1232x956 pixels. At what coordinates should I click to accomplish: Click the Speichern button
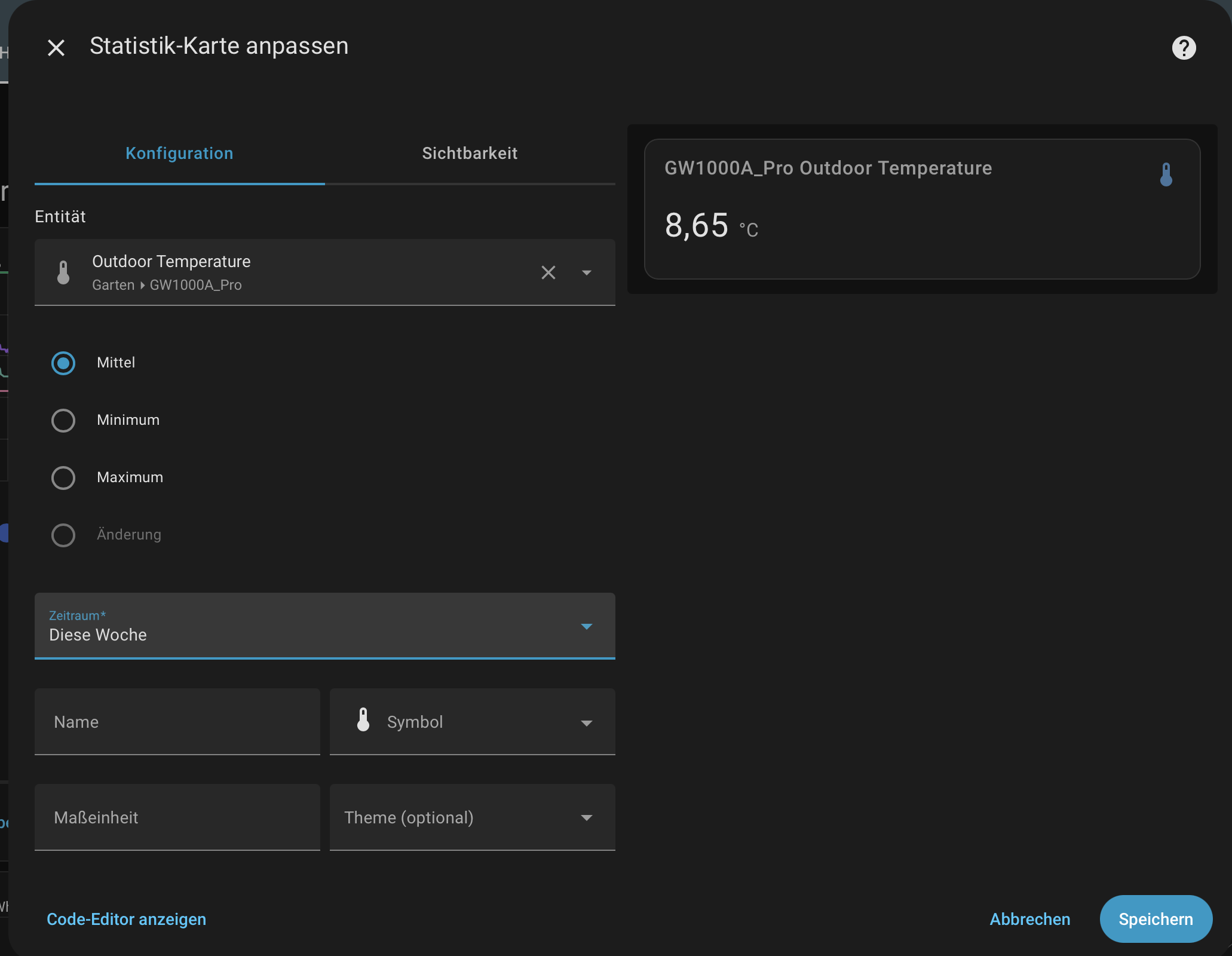point(1156,919)
